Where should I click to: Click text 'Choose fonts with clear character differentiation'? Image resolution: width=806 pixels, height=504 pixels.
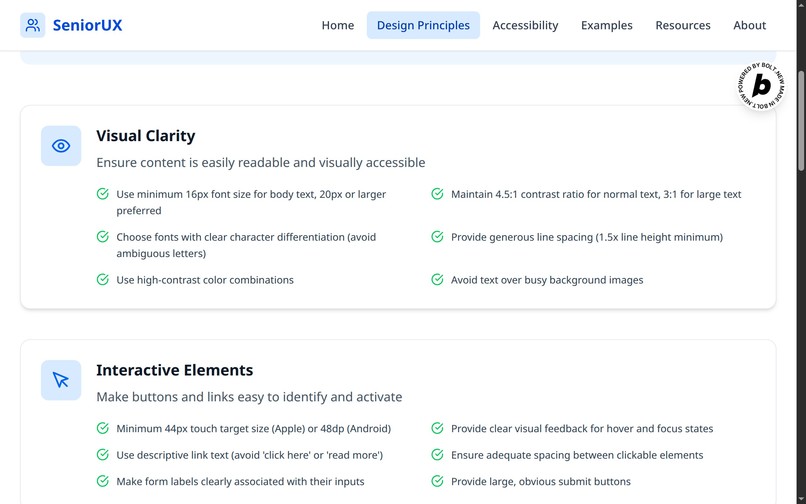click(246, 245)
